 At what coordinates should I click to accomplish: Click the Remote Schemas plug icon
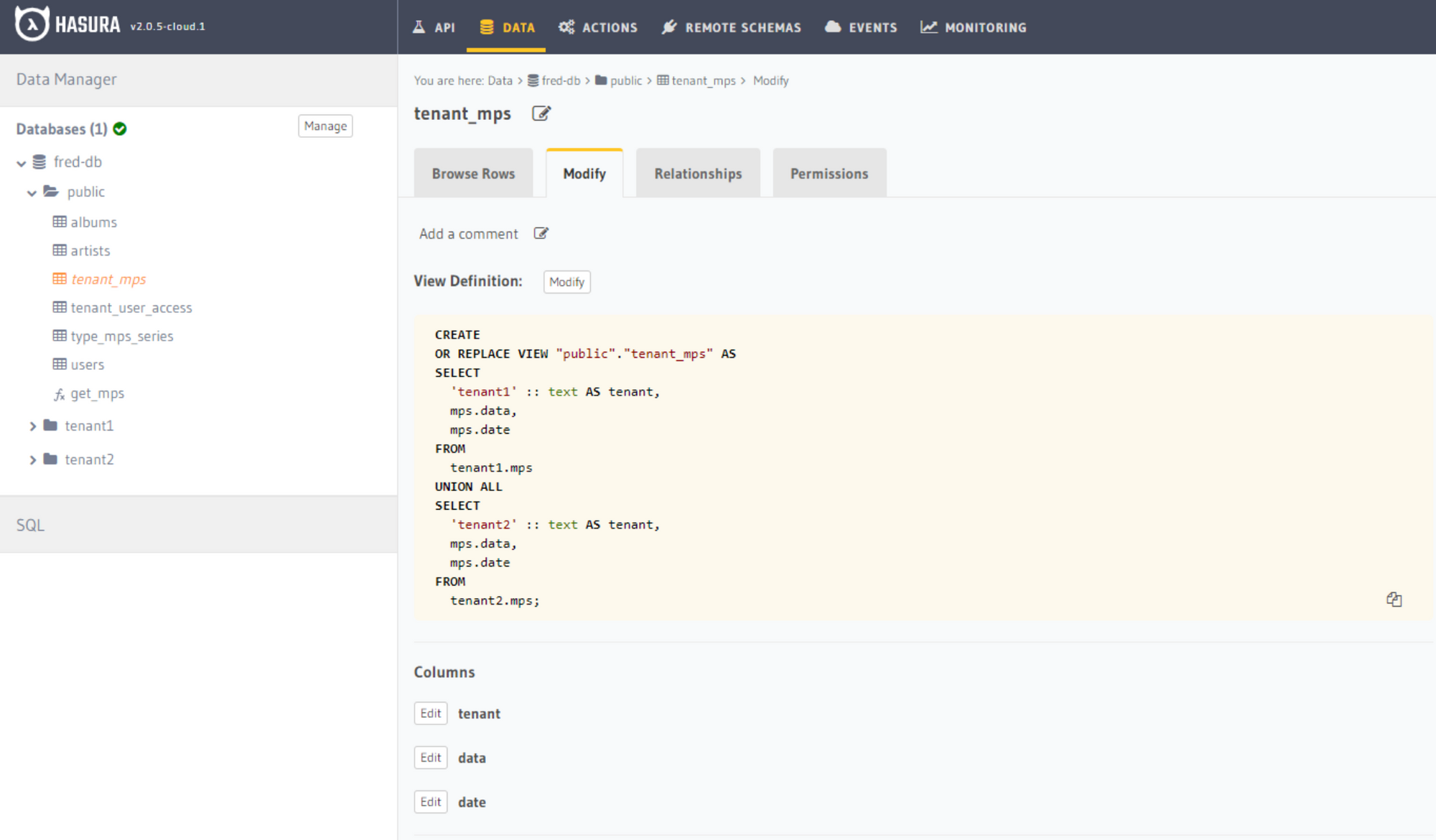[669, 27]
